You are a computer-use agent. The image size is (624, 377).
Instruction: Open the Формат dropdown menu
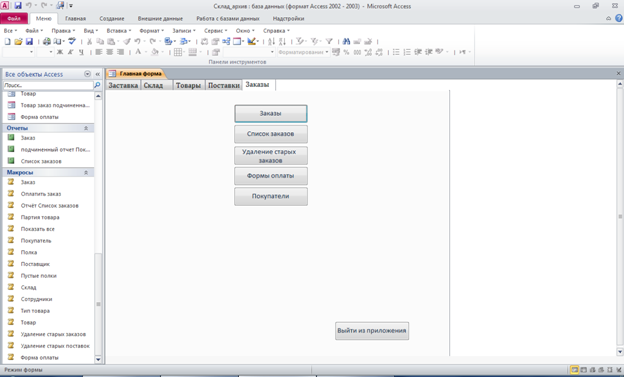pyautogui.click(x=151, y=31)
